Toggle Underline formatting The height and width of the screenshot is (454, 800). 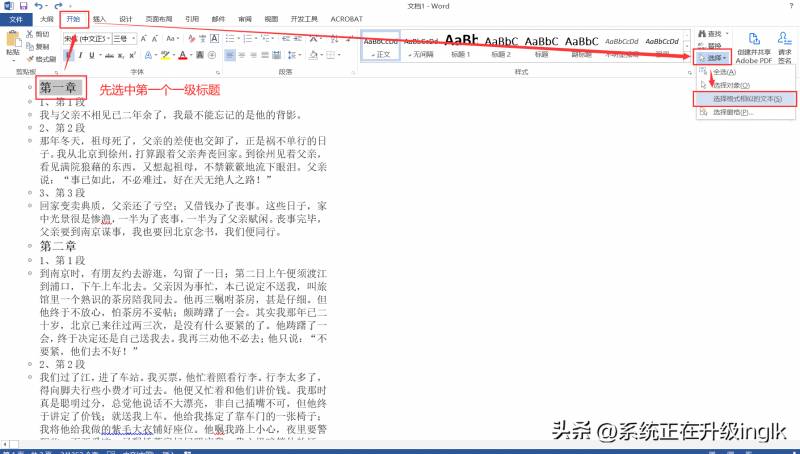pyautogui.click(x=92, y=55)
